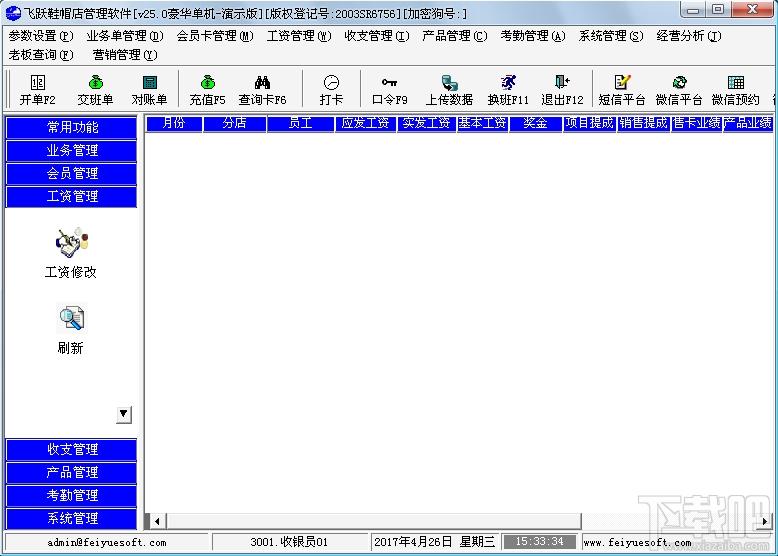Click the 短信平台 toolbar button
The image size is (778, 556).
622,90
